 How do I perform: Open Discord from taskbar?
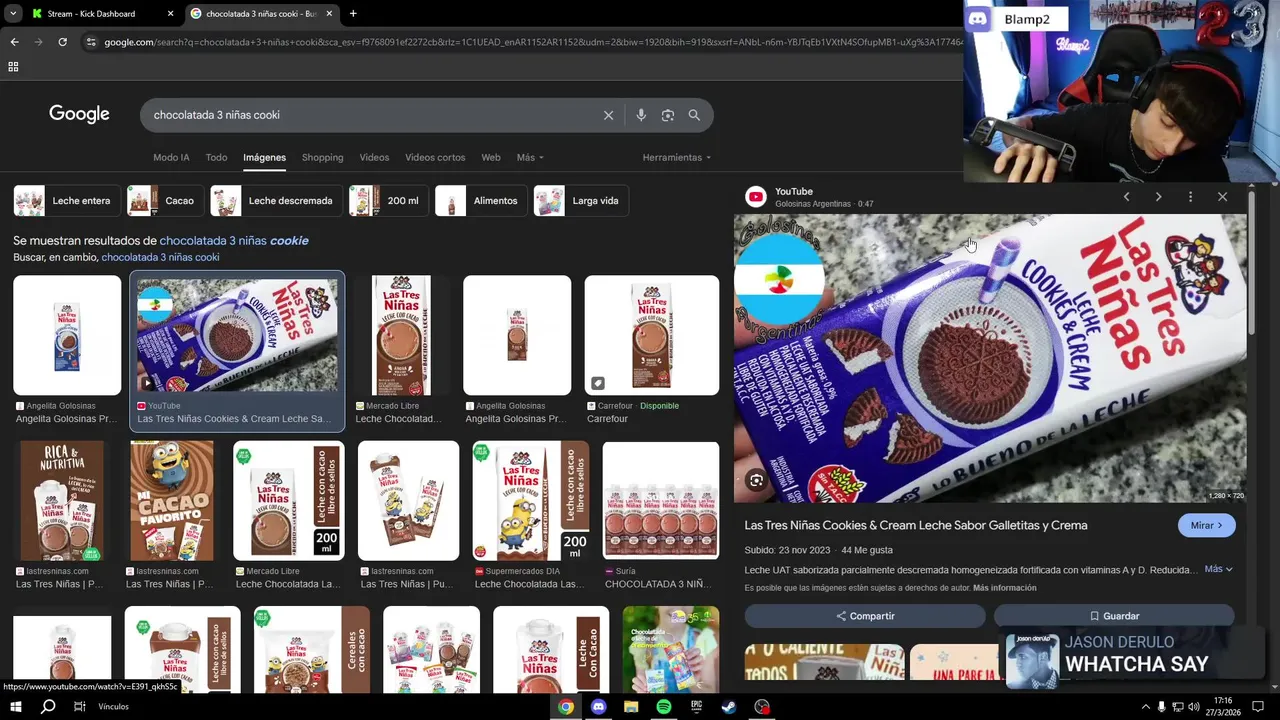598,706
